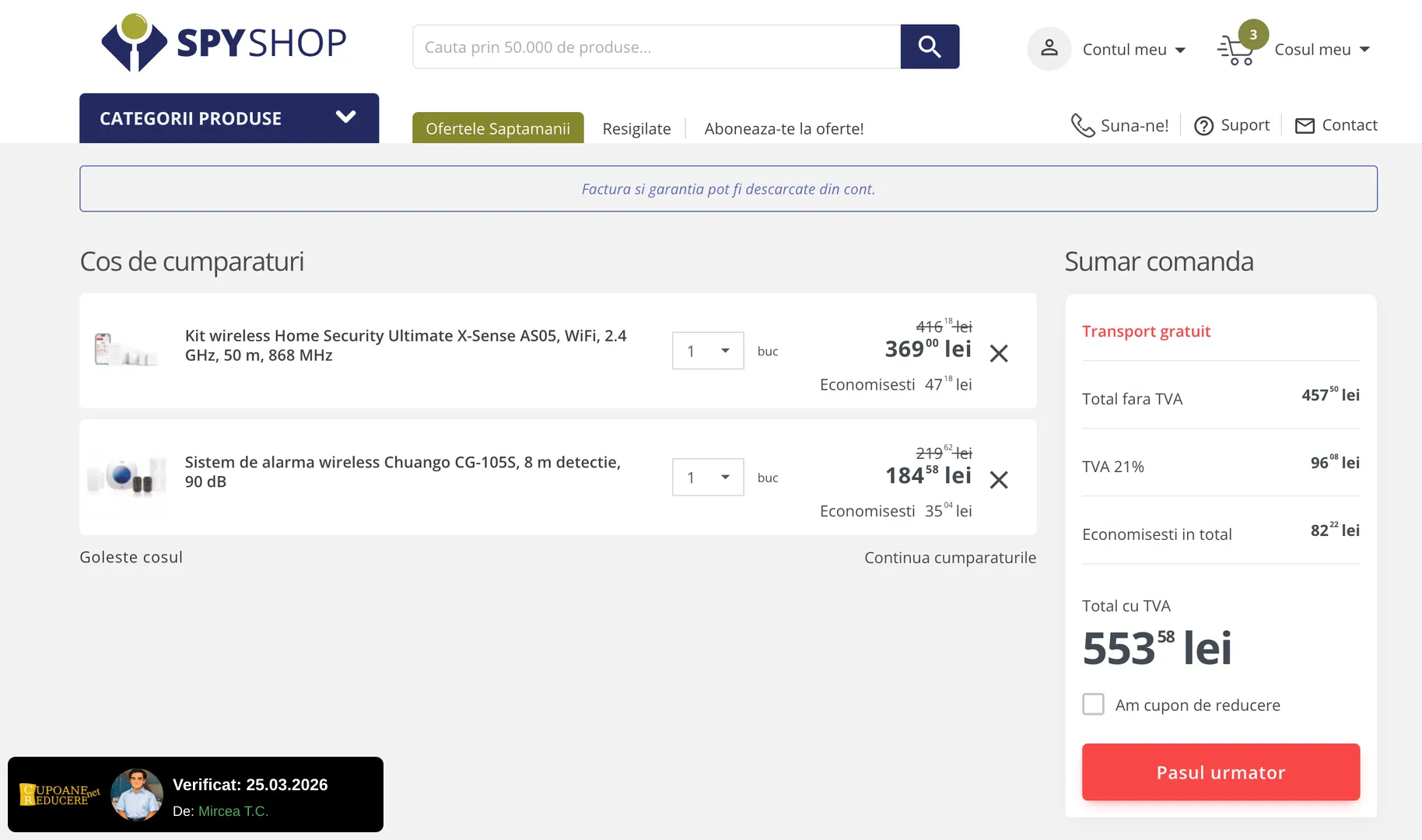Enable the 'Am cupon de reducere' checkbox
Screen dimensions: 1422x840
[1093, 705]
